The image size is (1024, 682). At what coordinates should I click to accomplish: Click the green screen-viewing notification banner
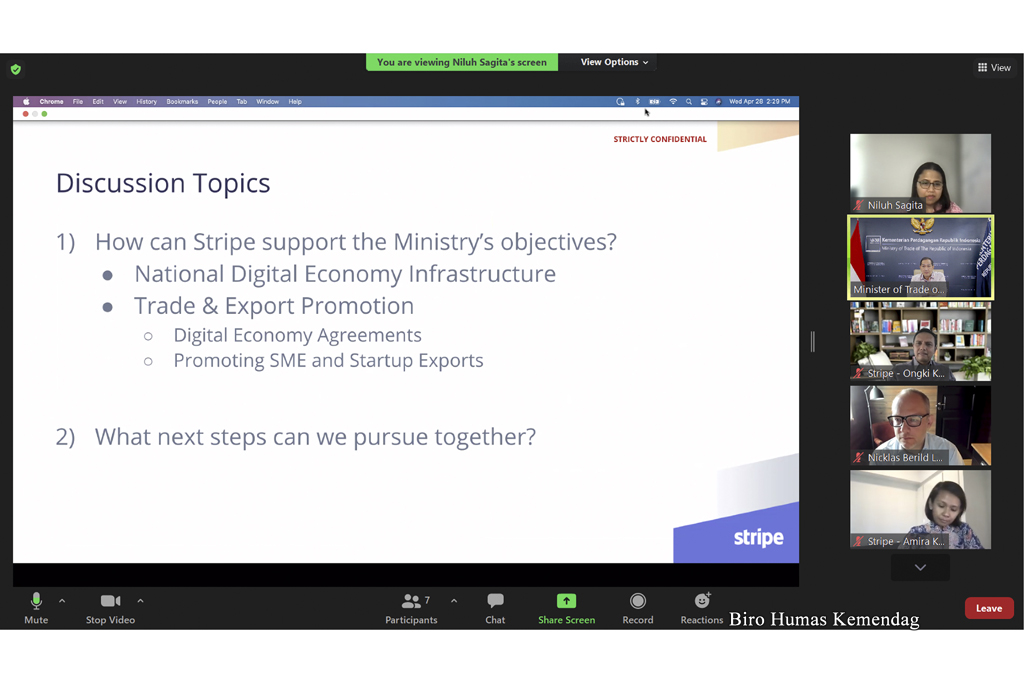tap(462, 62)
